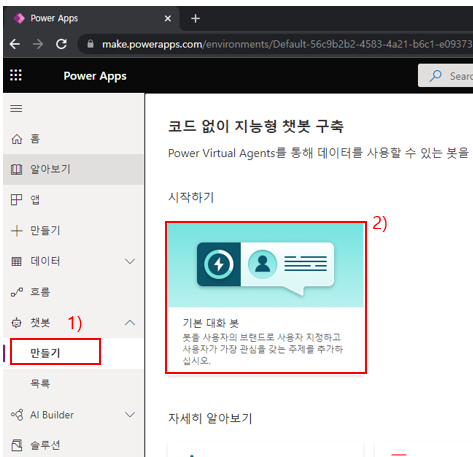Click the solutions icon beside 솔루션

pyautogui.click(x=17, y=445)
